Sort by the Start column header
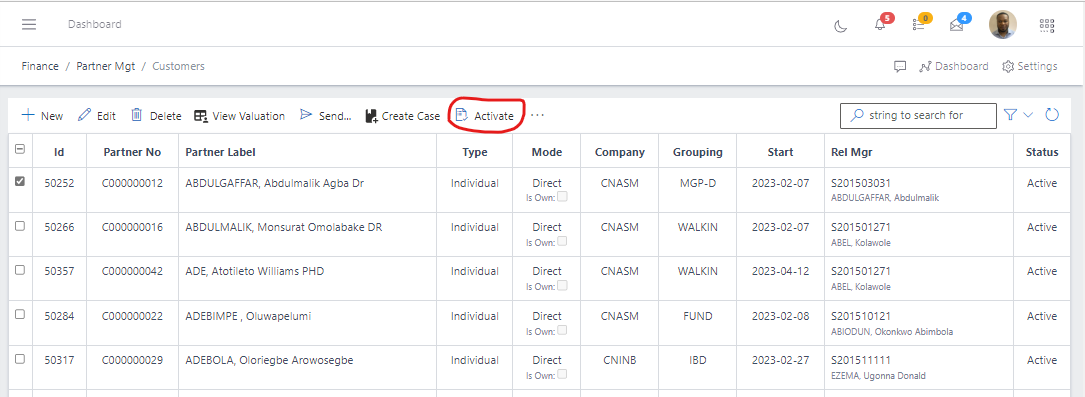 781,152
